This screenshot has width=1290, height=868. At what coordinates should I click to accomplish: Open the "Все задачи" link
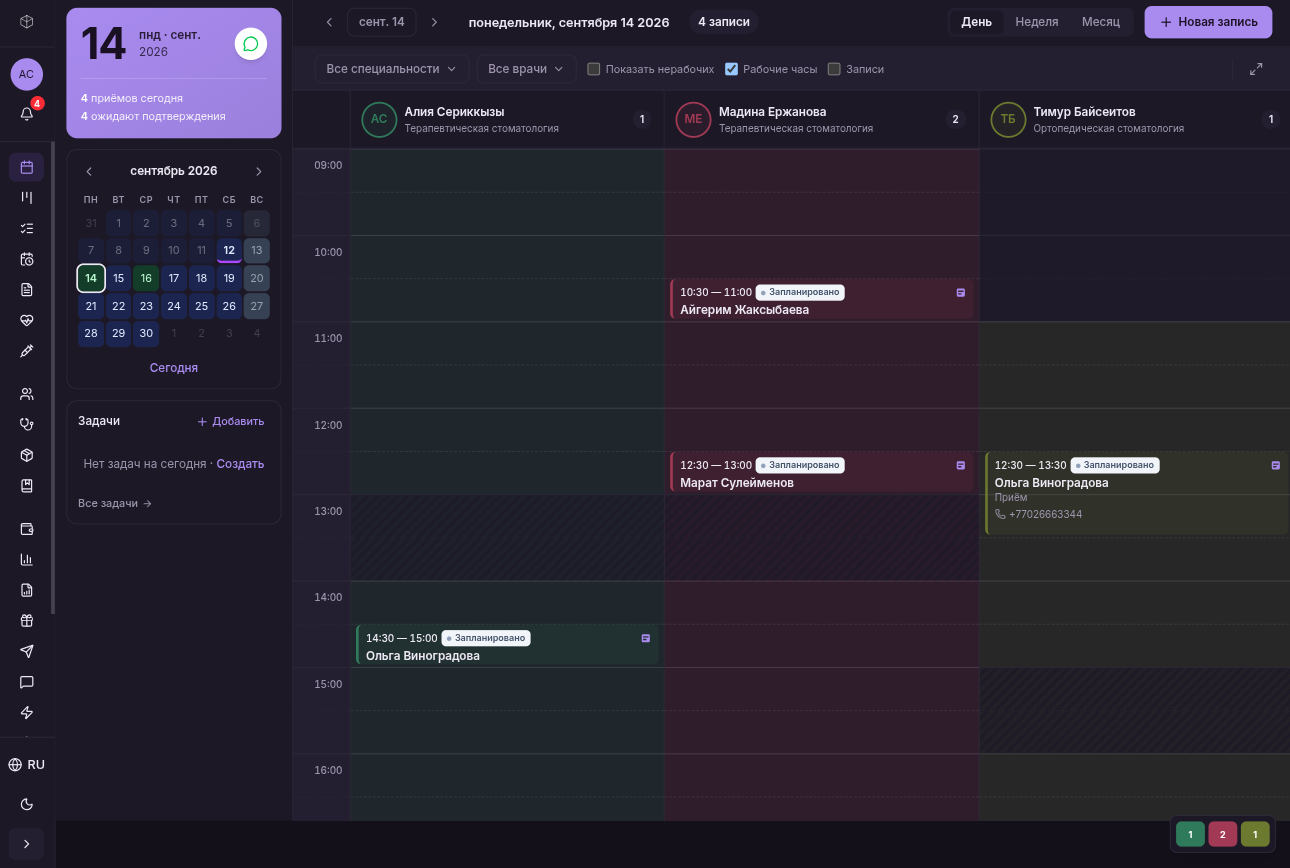tap(115, 503)
